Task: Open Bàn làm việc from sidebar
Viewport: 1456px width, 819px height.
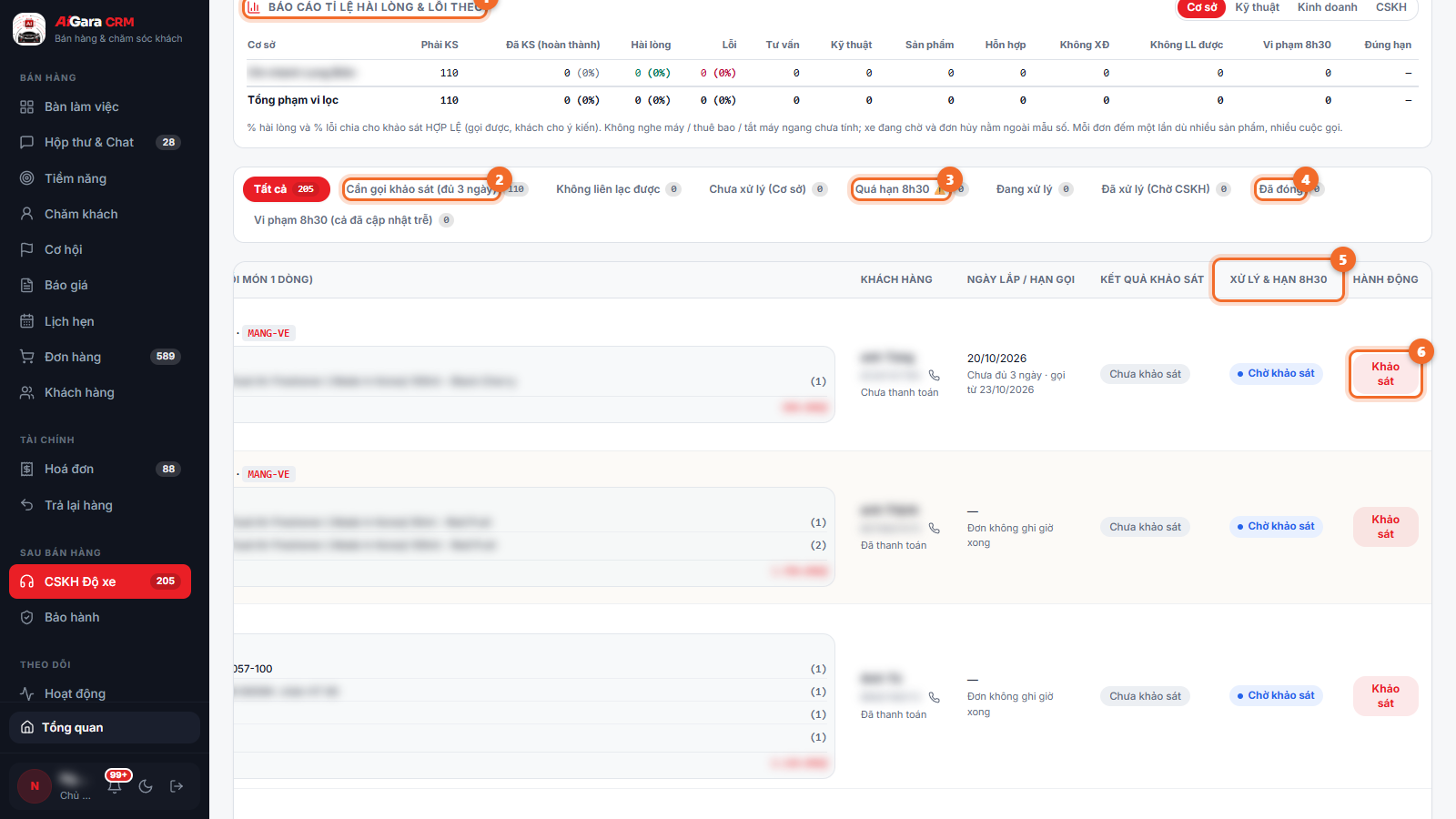Action: pos(100,106)
